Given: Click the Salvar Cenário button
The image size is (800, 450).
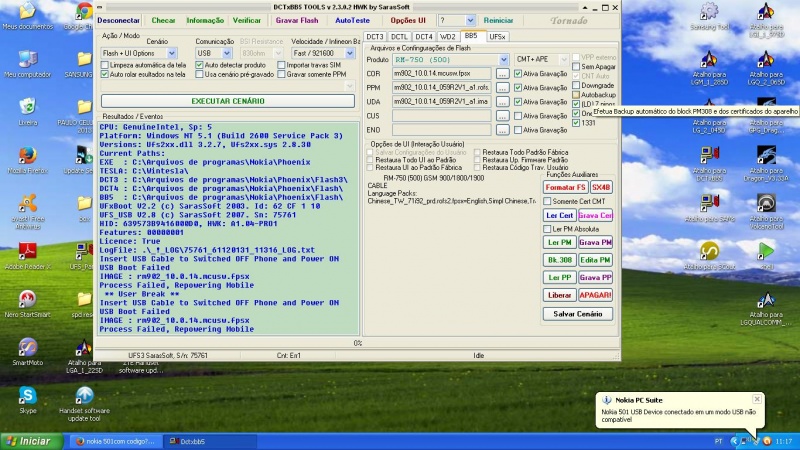Looking at the screenshot, I should [578, 314].
